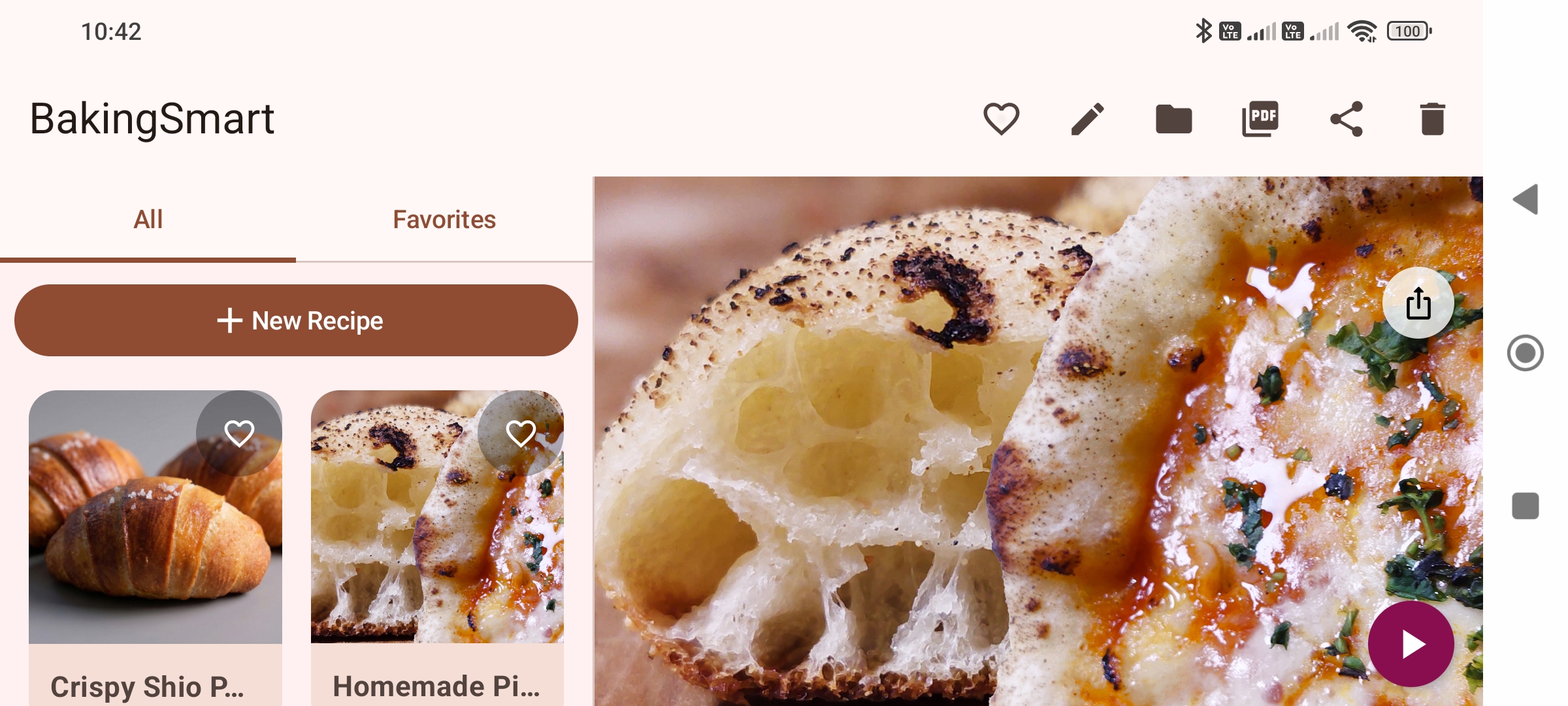The height and width of the screenshot is (706, 1568).
Task: Select the All tab
Action: pyautogui.click(x=148, y=220)
